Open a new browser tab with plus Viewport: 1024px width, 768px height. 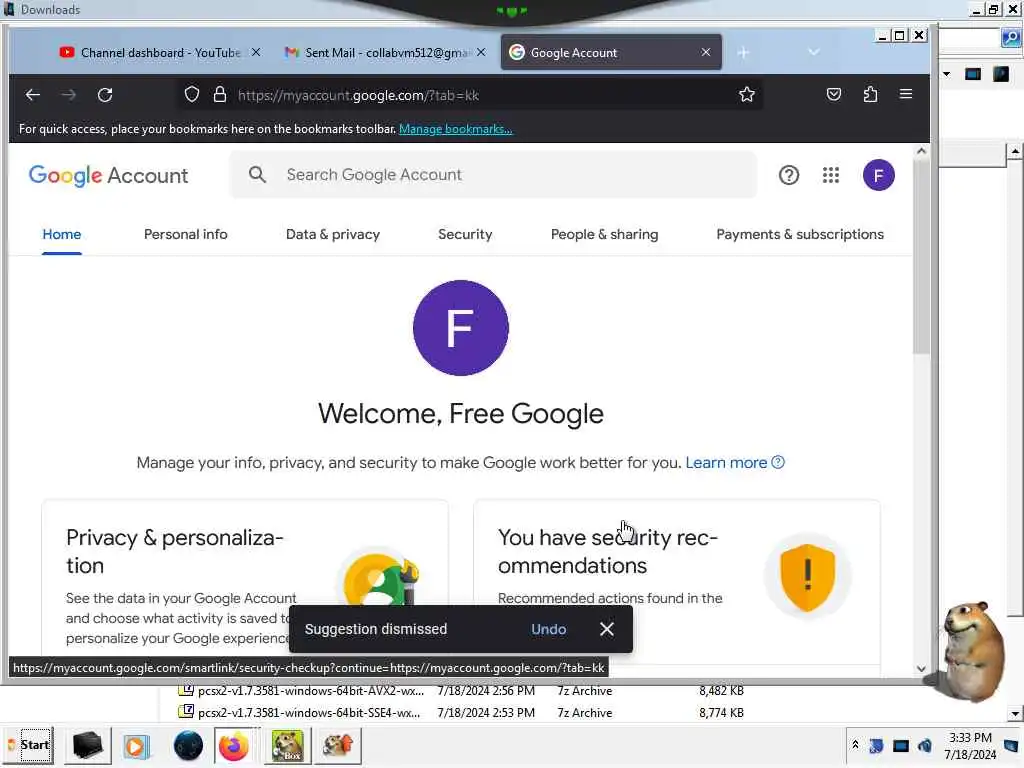743,52
